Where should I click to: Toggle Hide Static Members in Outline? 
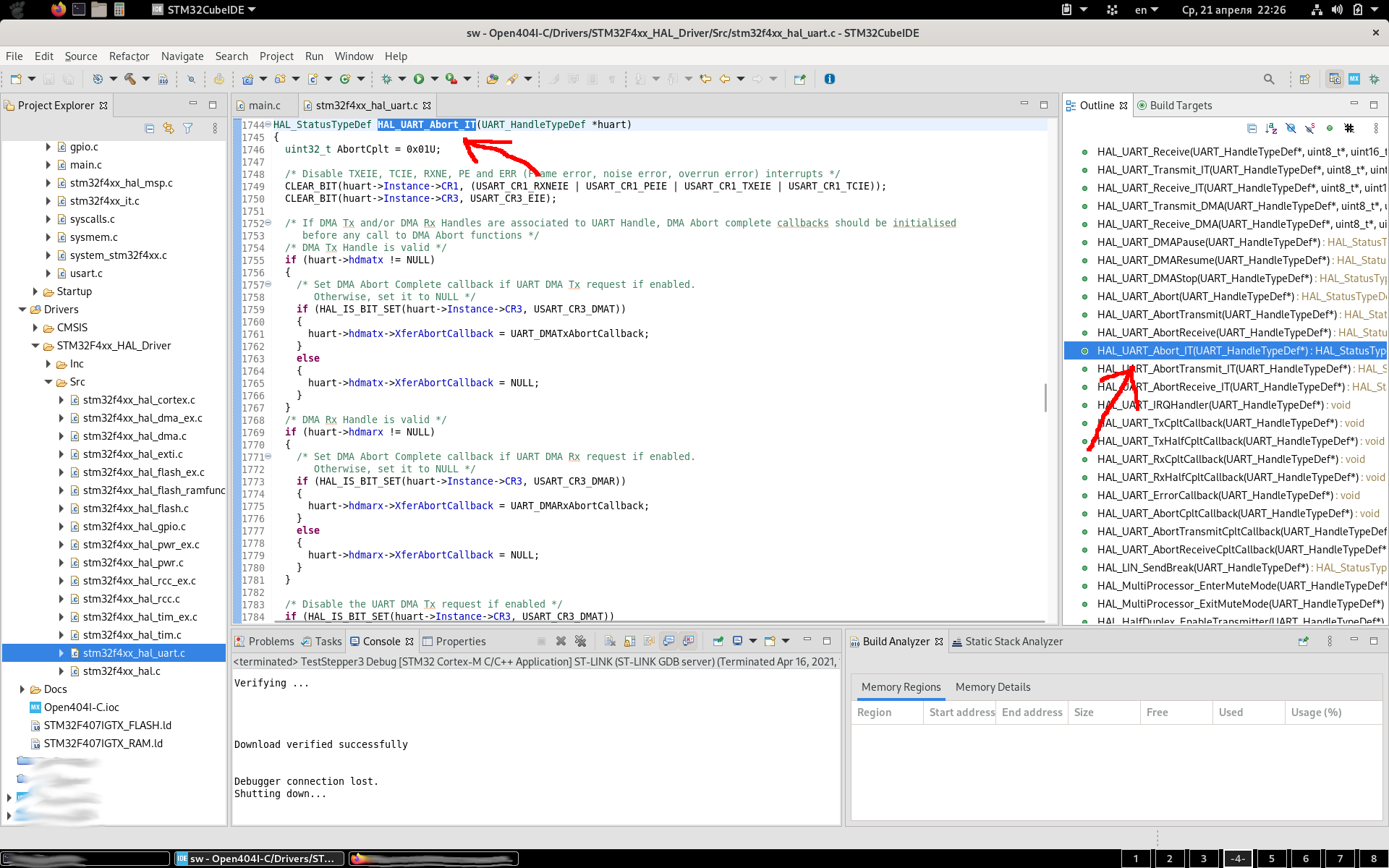pyautogui.click(x=1310, y=128)
